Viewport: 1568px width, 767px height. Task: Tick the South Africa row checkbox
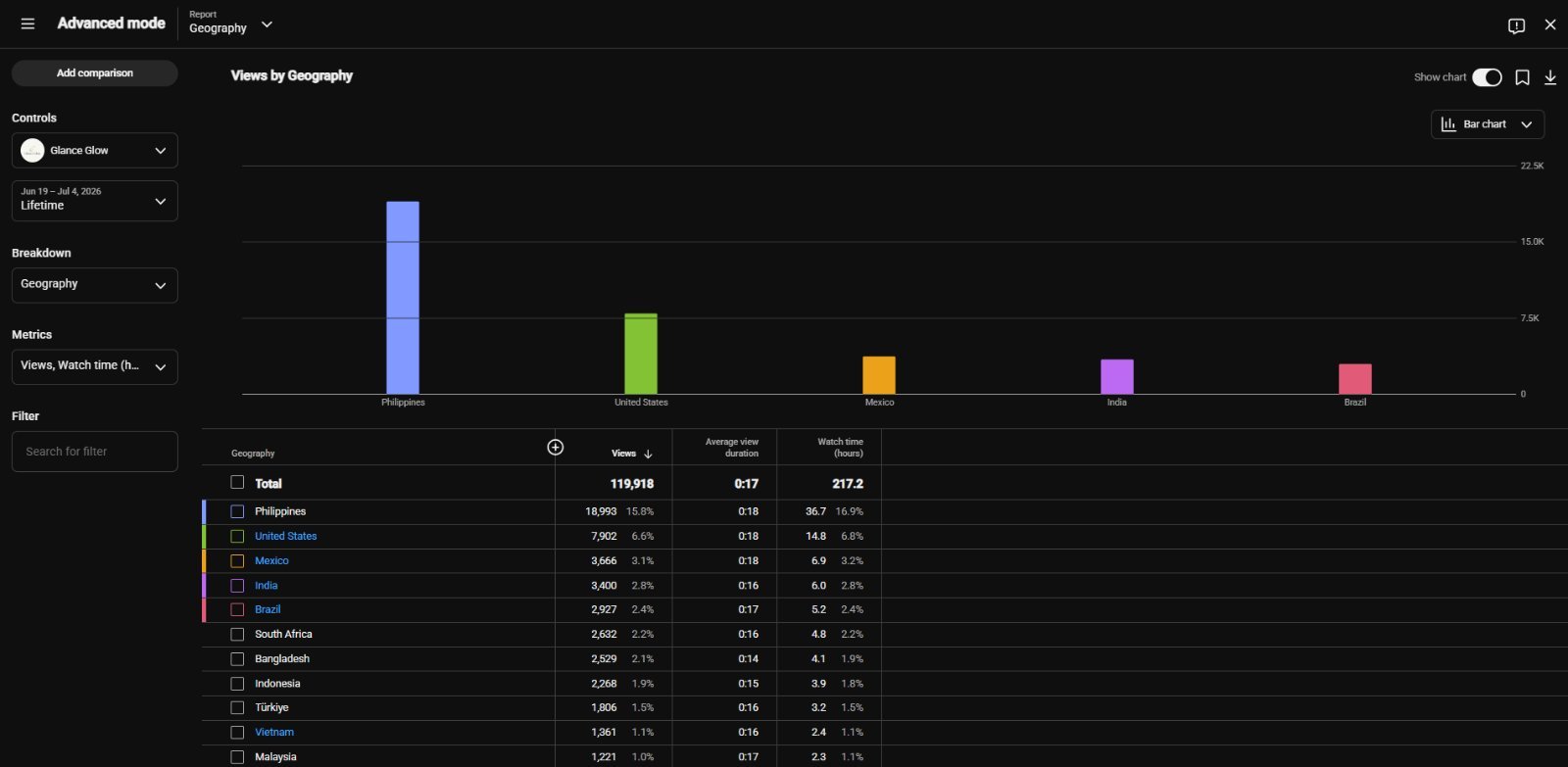pyautogui.click(x=237, y=634)
